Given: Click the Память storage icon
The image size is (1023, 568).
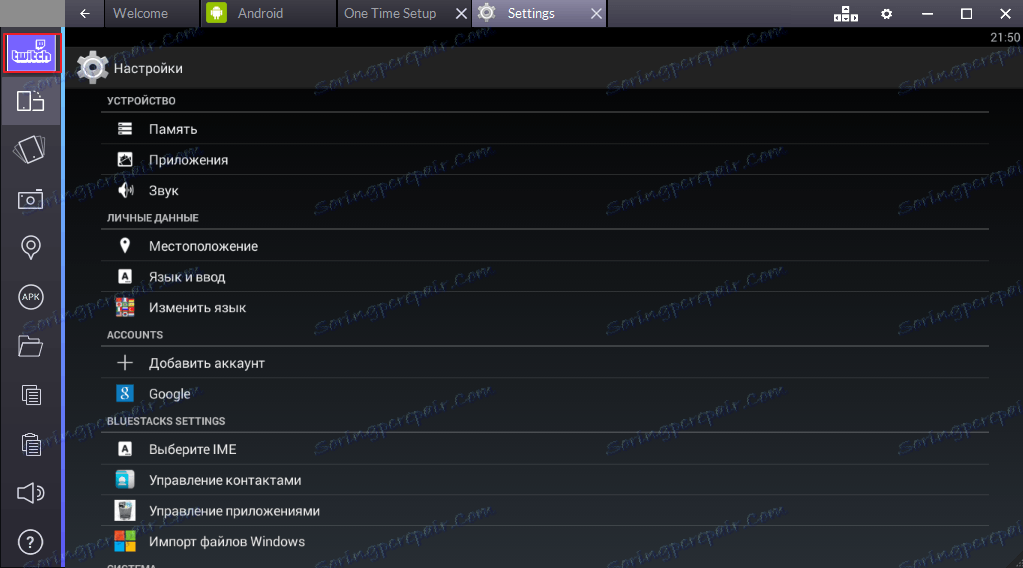Looking at the screenshot, I should point(125,128).
